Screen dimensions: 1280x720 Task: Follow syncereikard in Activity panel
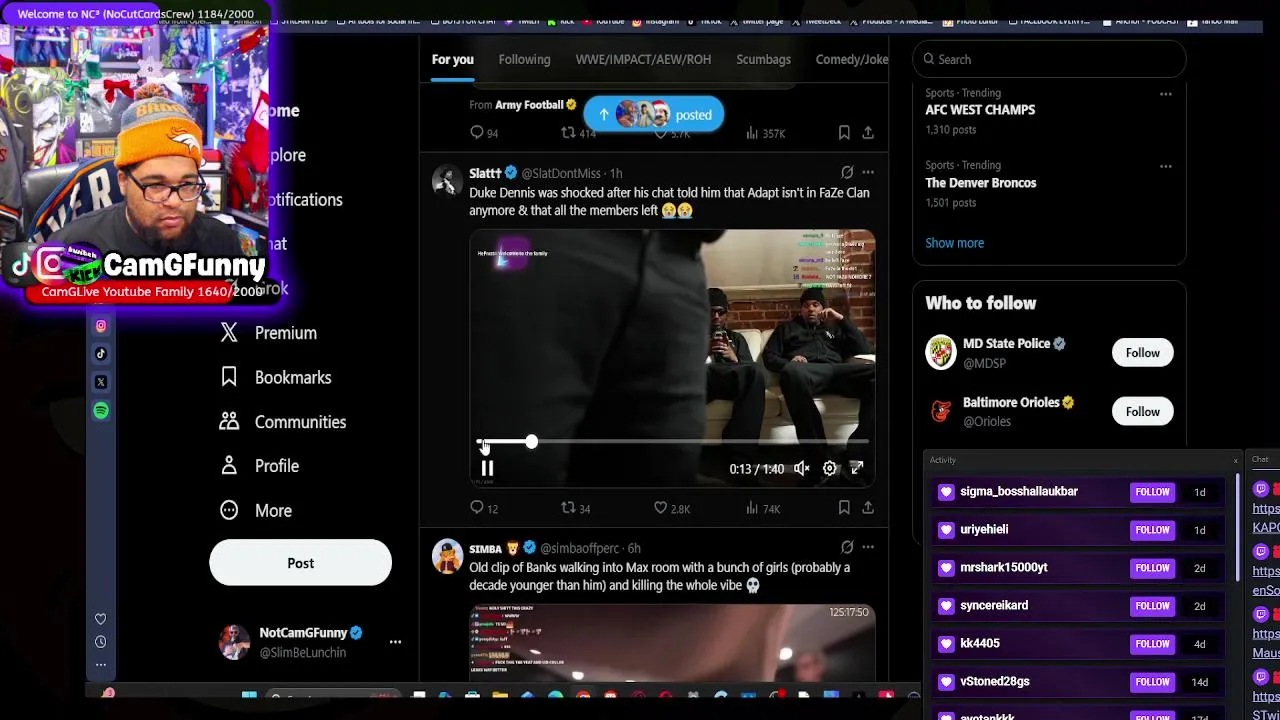tap(1152, 605)
